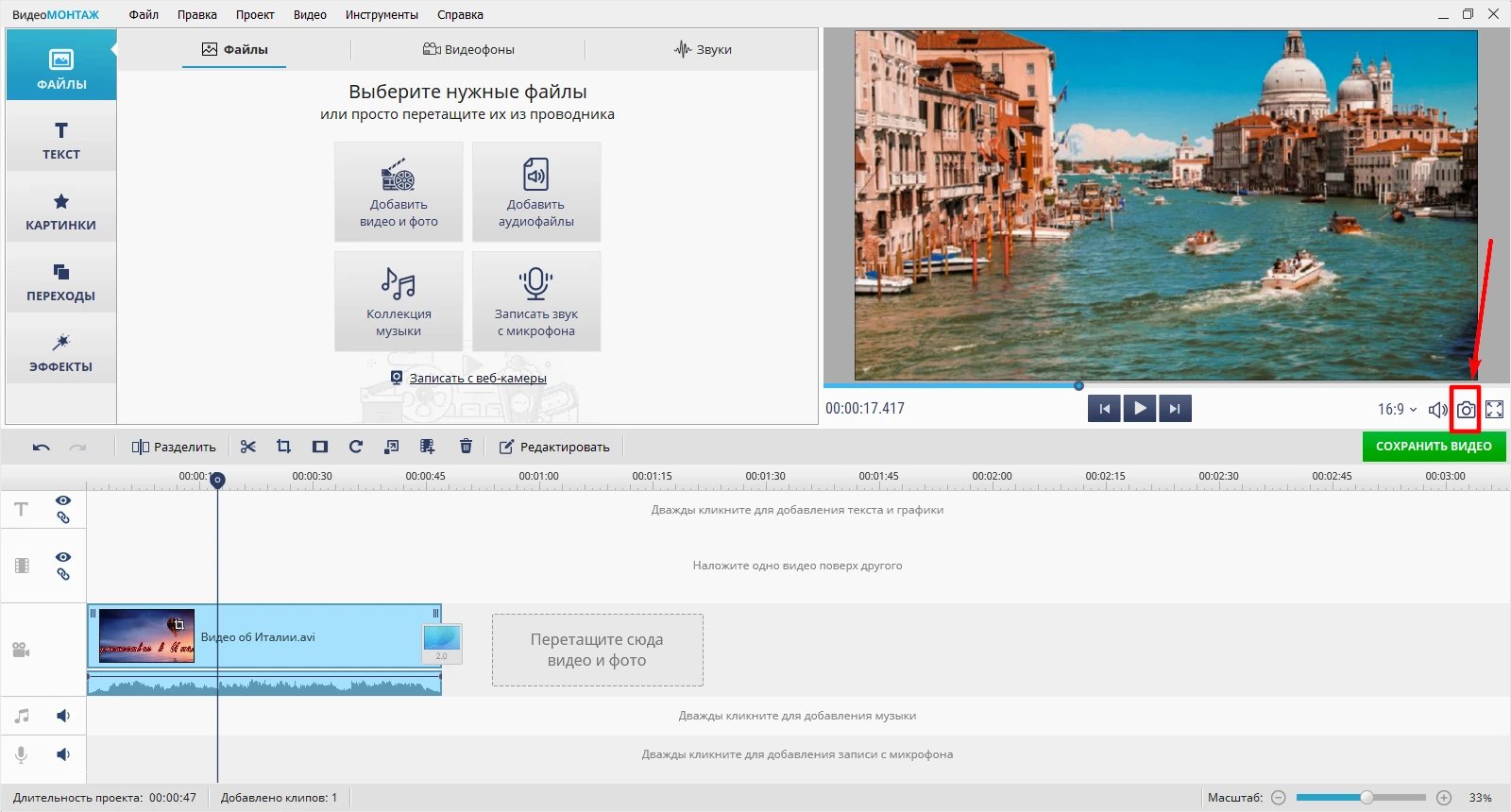The height and width of the screenshot is (812, 1511).
Task: Click the Записать с веб-камеры link
Action: pos(477,379)
